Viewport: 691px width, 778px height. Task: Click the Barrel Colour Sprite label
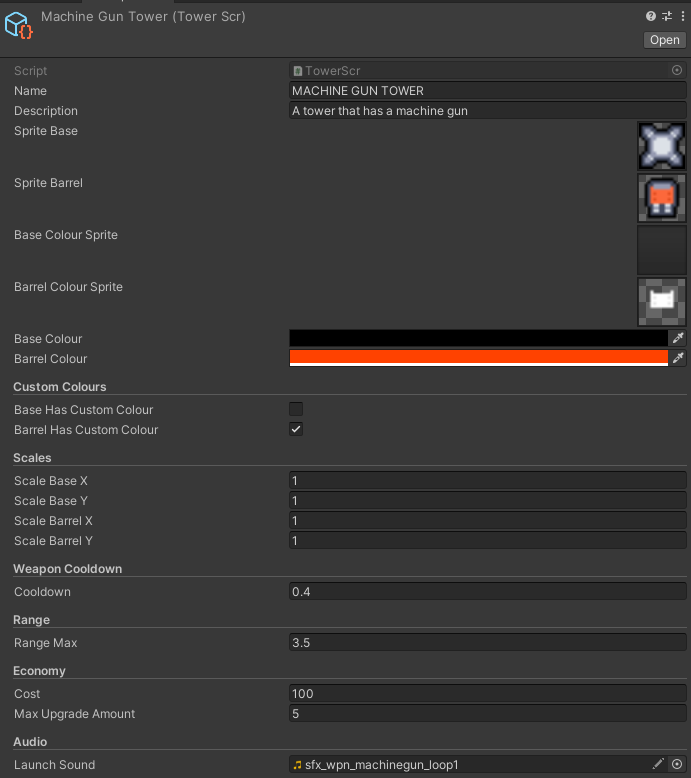click(x=68, y=287)
